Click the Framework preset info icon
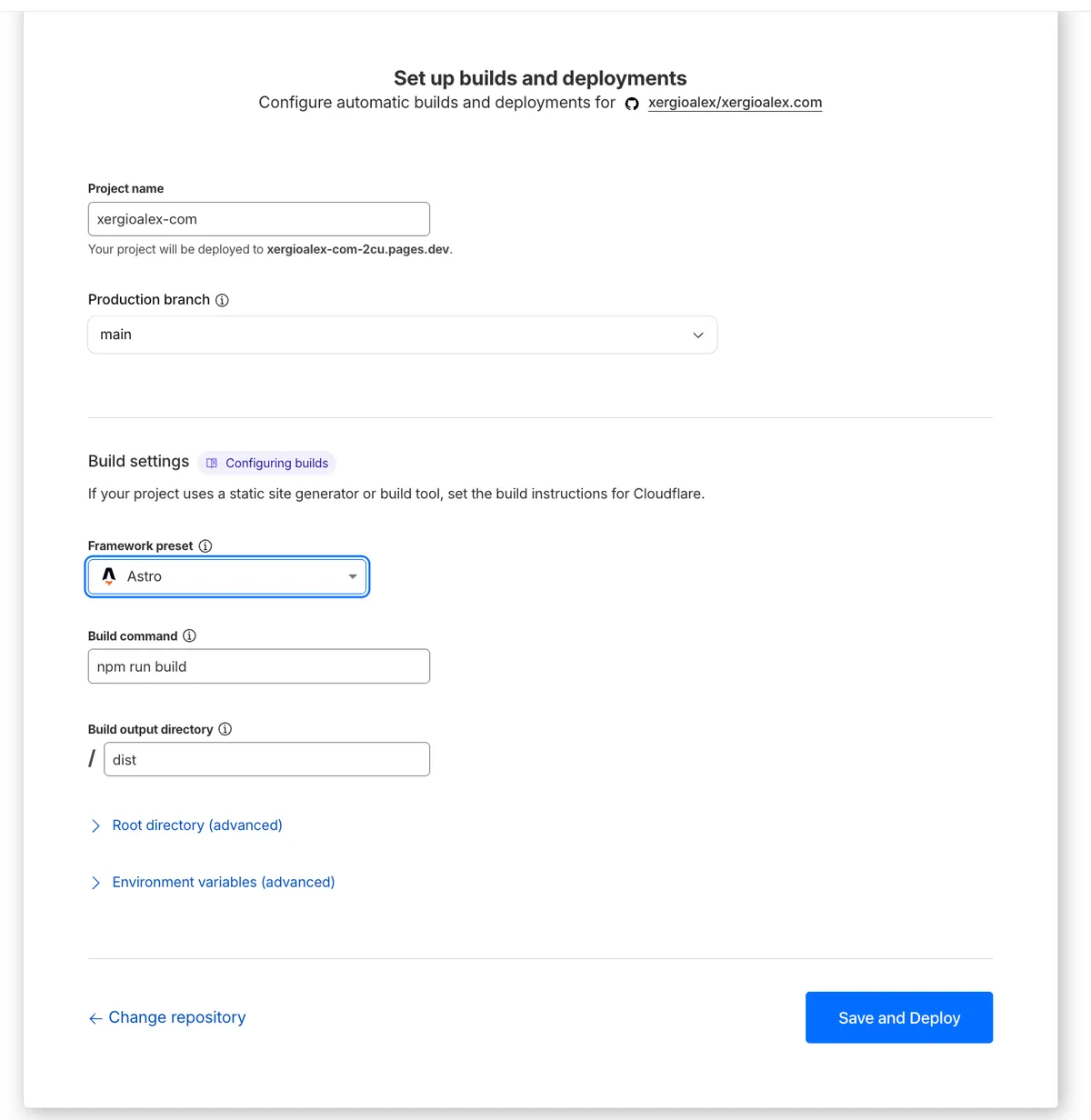 pos(205,545)
